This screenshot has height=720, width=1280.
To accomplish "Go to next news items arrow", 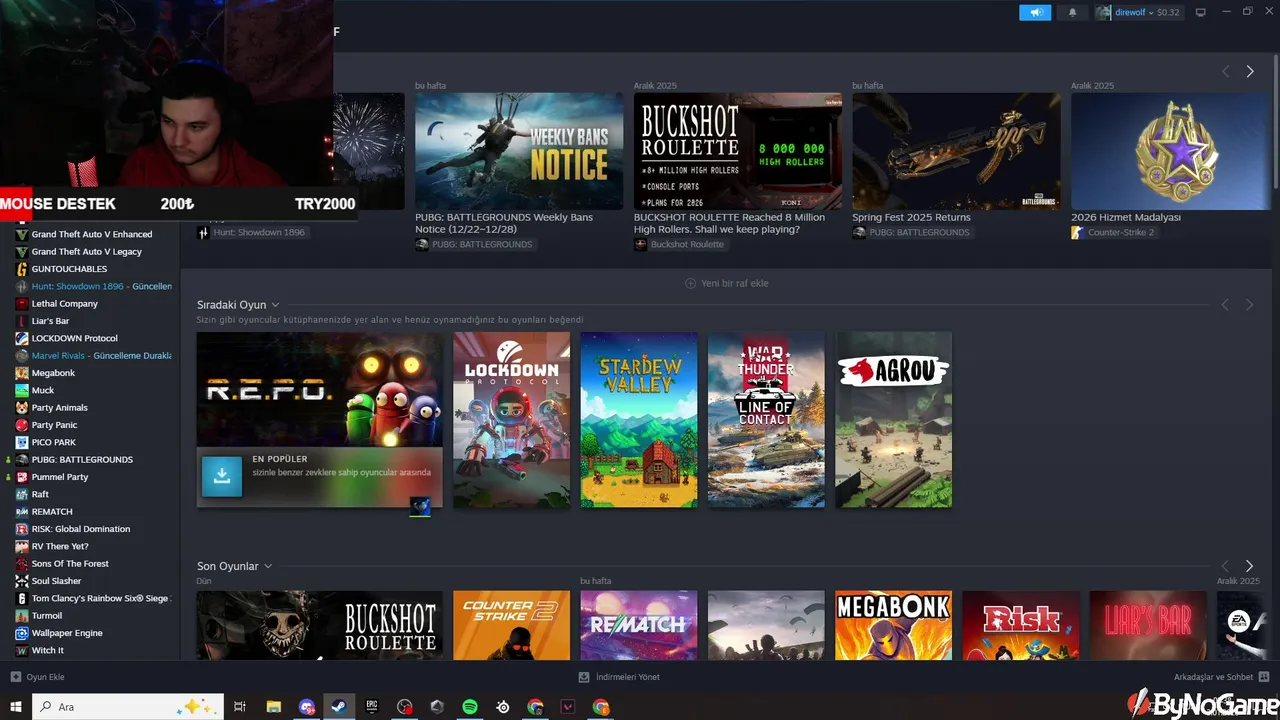I will [x=1249, y=72].
